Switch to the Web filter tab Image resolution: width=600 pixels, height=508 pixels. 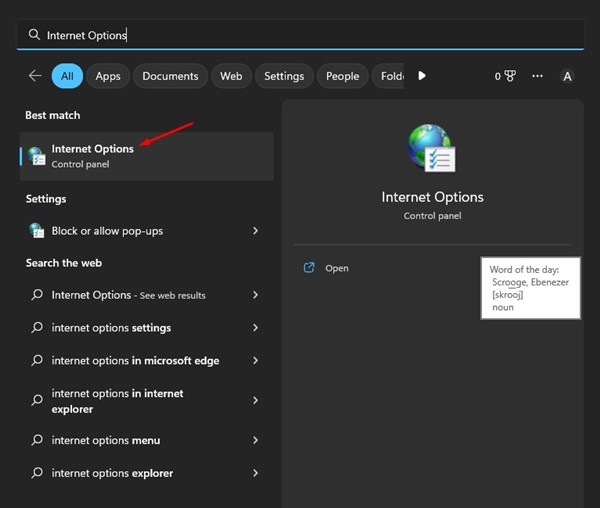click(231, 76)
